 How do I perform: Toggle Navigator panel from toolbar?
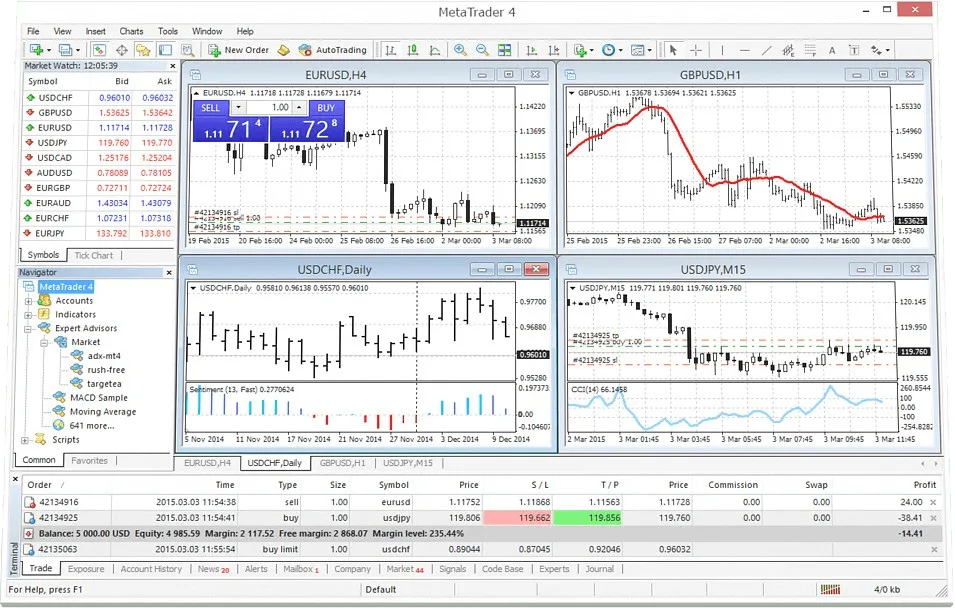(x=143, y=50)
